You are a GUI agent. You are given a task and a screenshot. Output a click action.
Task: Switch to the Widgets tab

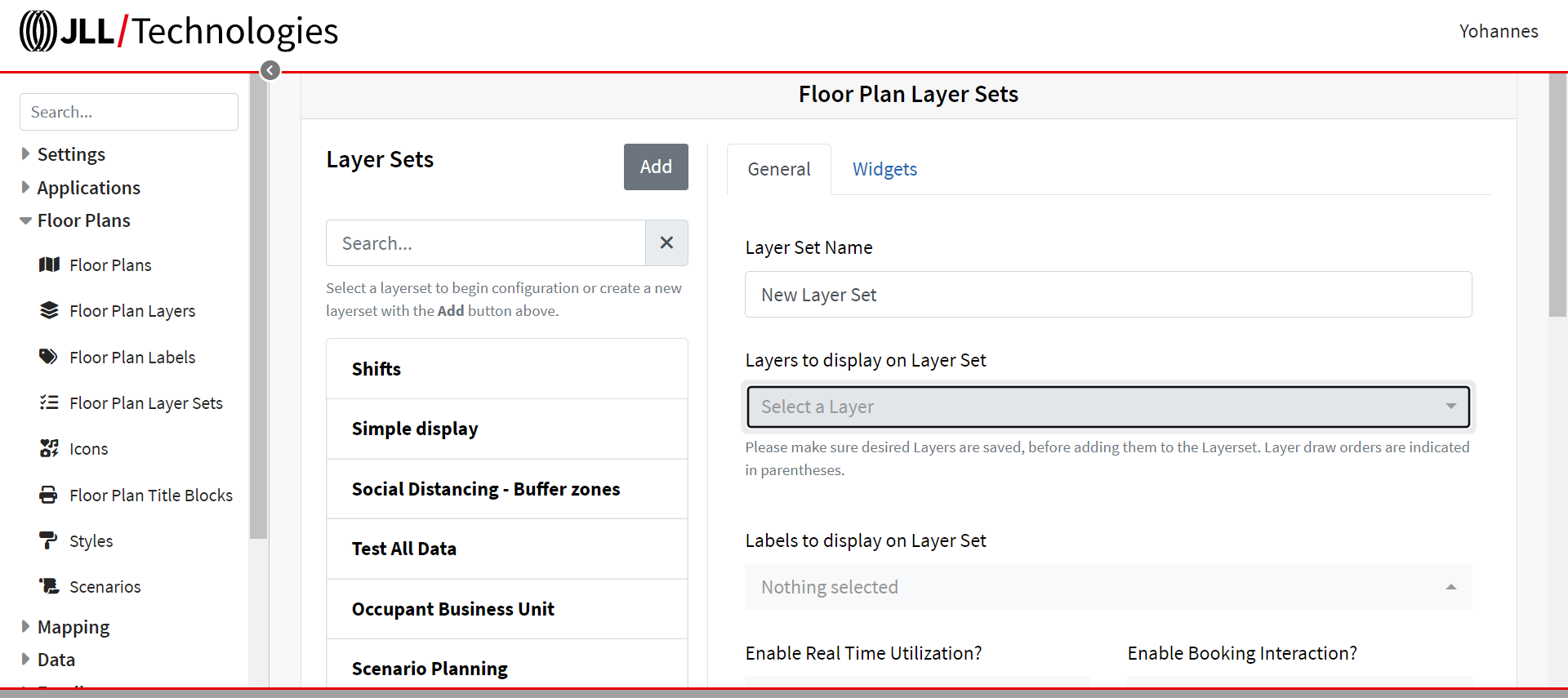(884, 169)
